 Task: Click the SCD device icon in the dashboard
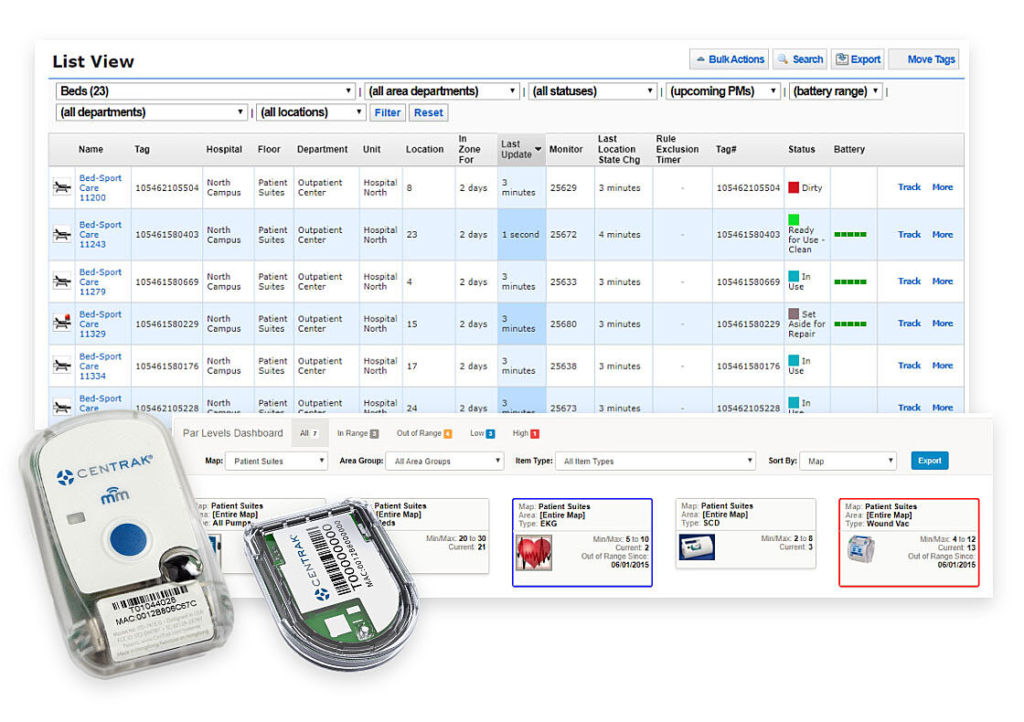click(697, 548)
